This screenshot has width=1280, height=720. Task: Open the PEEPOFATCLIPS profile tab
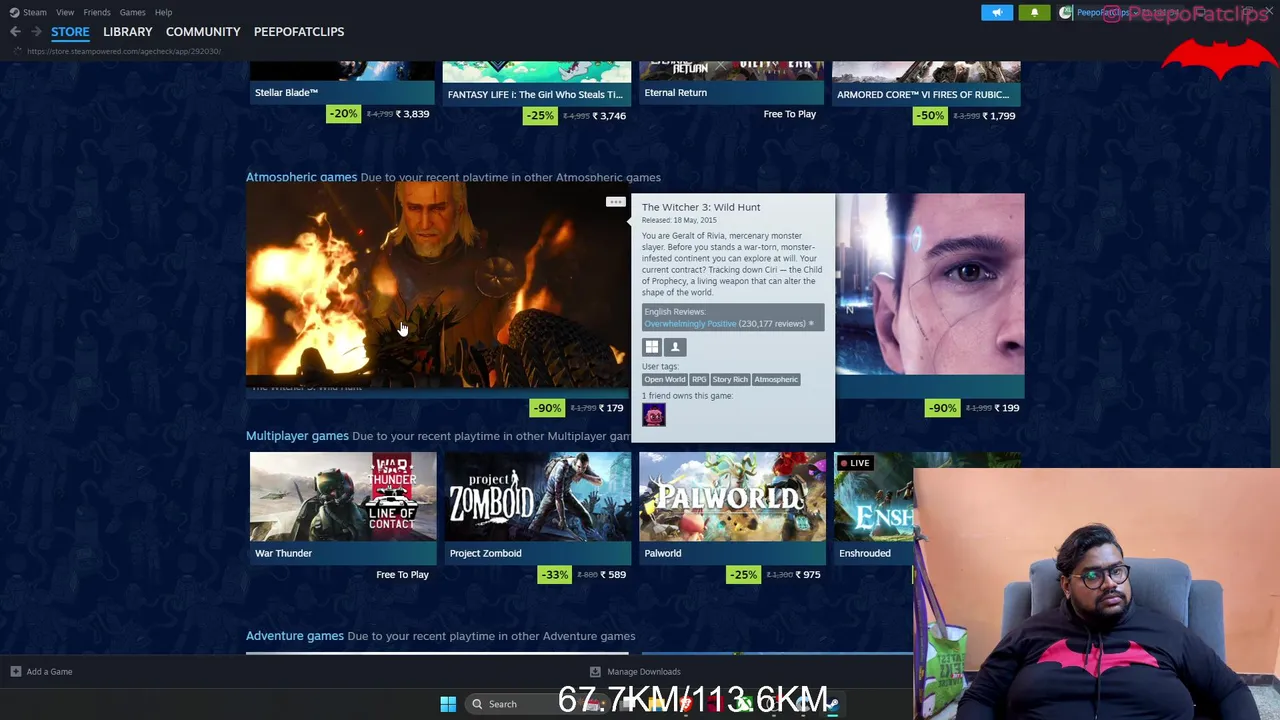coord(299,32)
